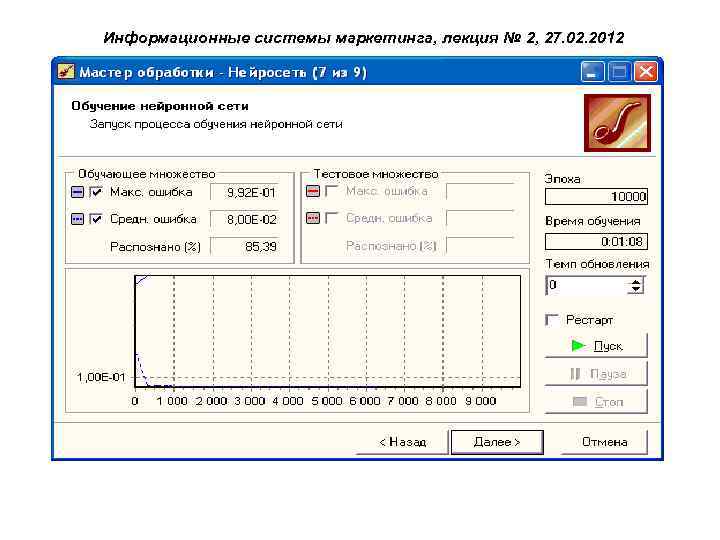Close the Мастер обработки window

[646, 72]
